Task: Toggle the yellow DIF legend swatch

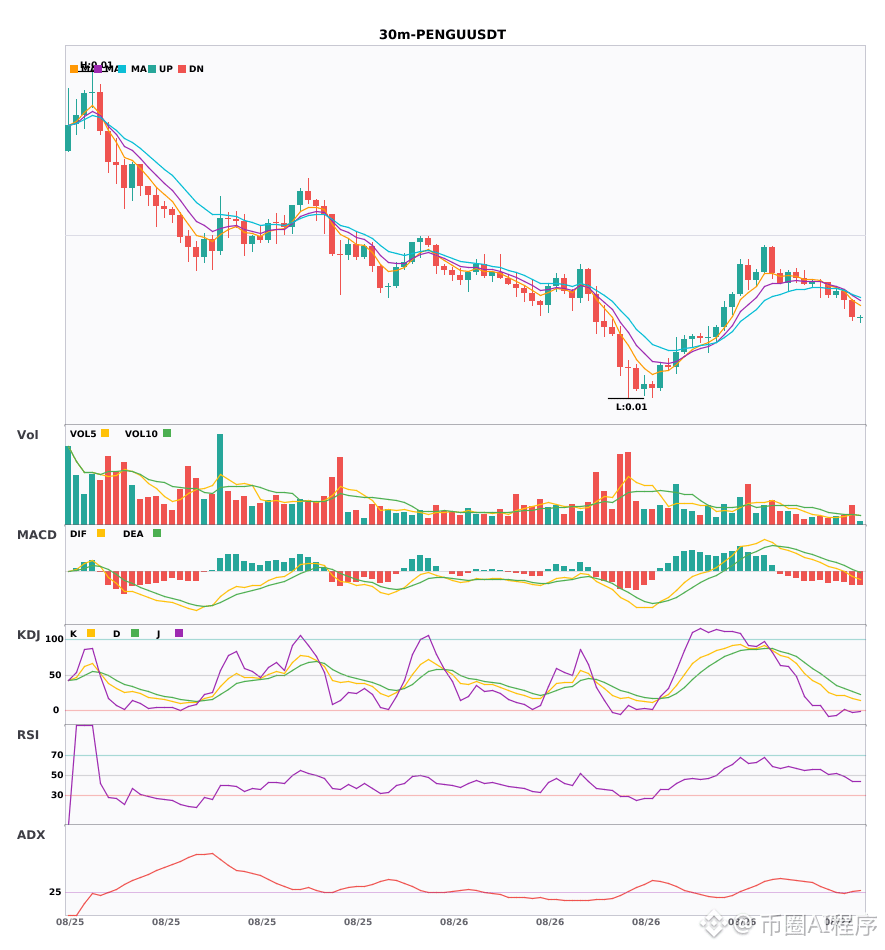Action: pyautogui.click(x=101, y=533)
